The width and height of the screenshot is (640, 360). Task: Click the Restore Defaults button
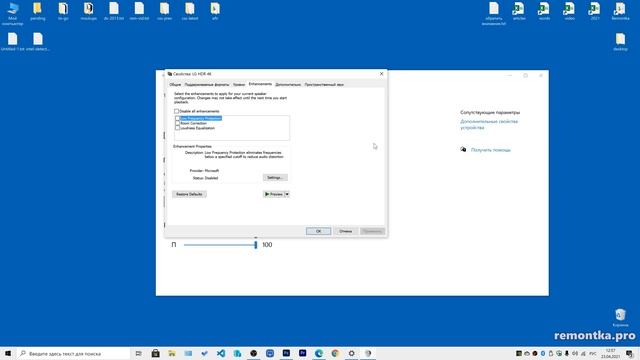click(x=189, y=194)
